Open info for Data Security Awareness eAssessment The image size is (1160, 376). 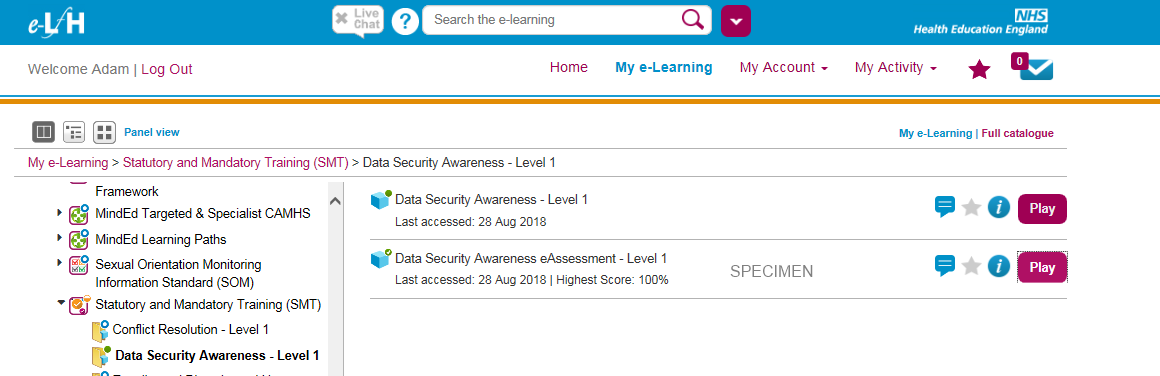[x=999, y=266]
